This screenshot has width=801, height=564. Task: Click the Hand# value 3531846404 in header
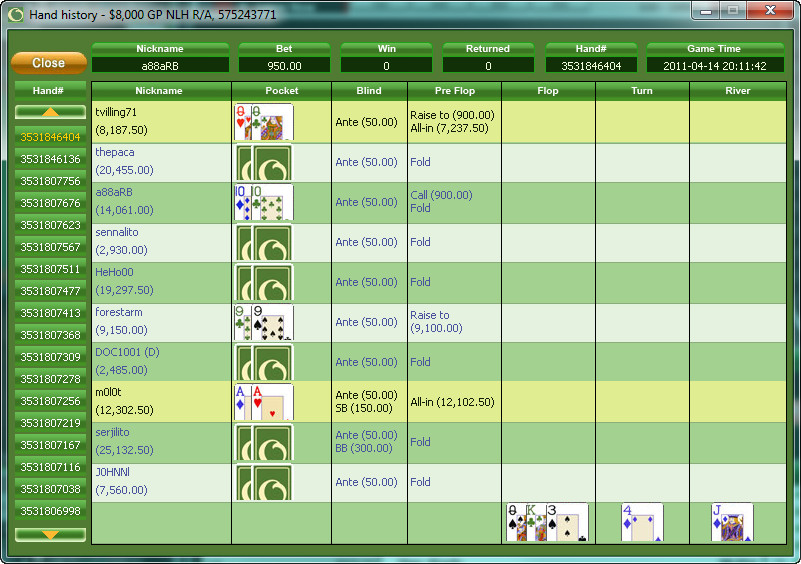point(591,66)
